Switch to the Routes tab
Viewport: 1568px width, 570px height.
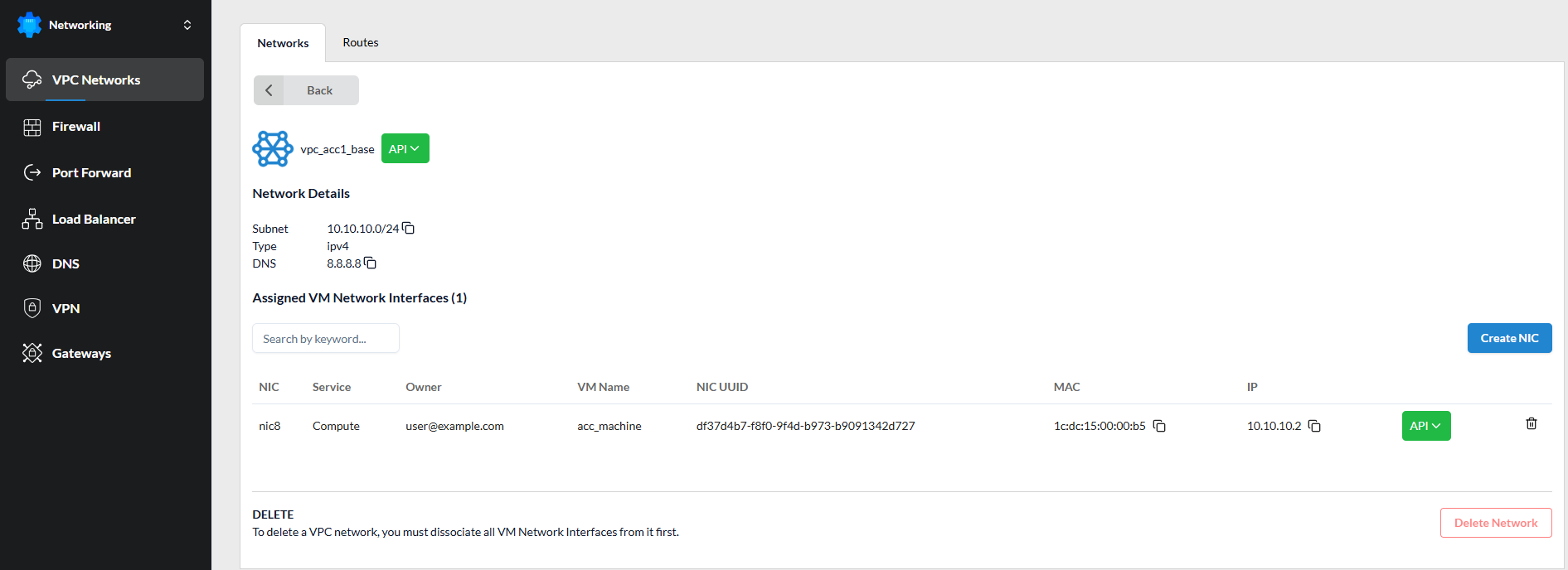tap(361, 42)
